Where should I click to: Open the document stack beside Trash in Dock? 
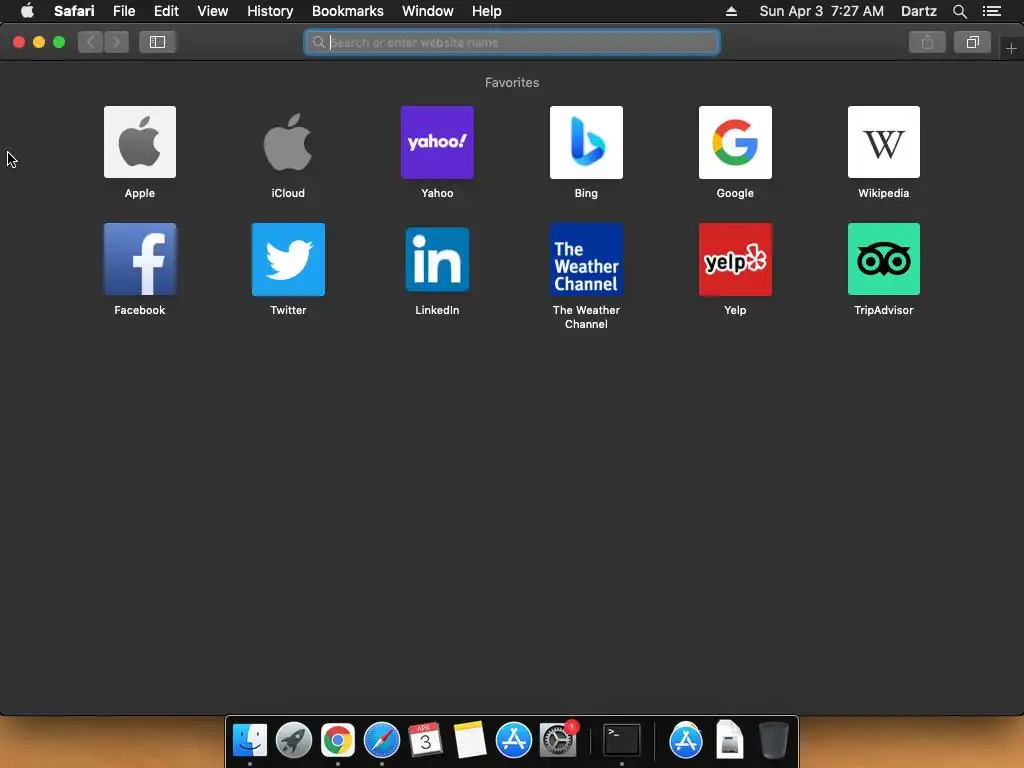729,740
